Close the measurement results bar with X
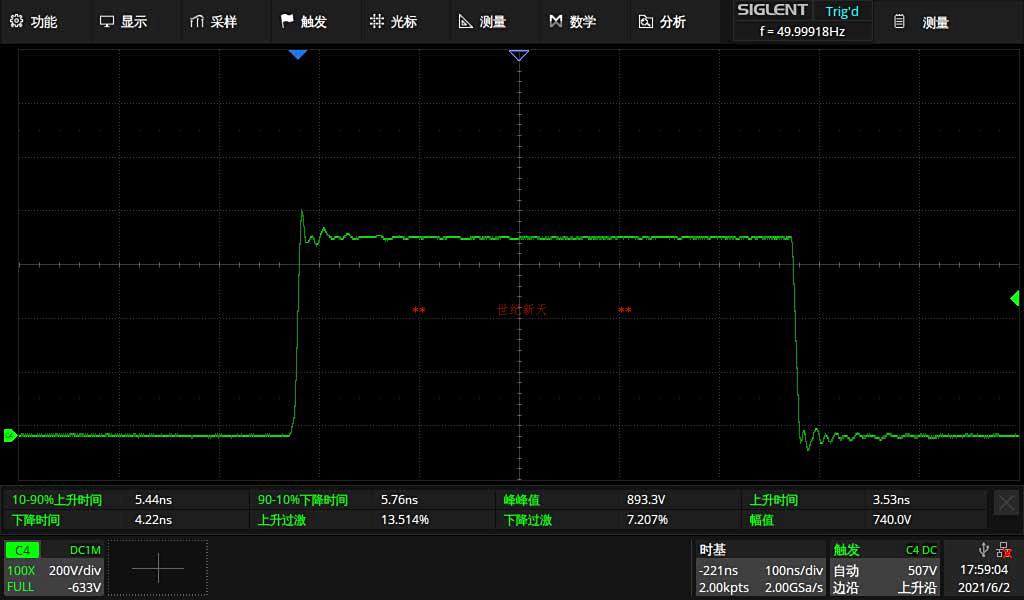 coord(1006,503)
